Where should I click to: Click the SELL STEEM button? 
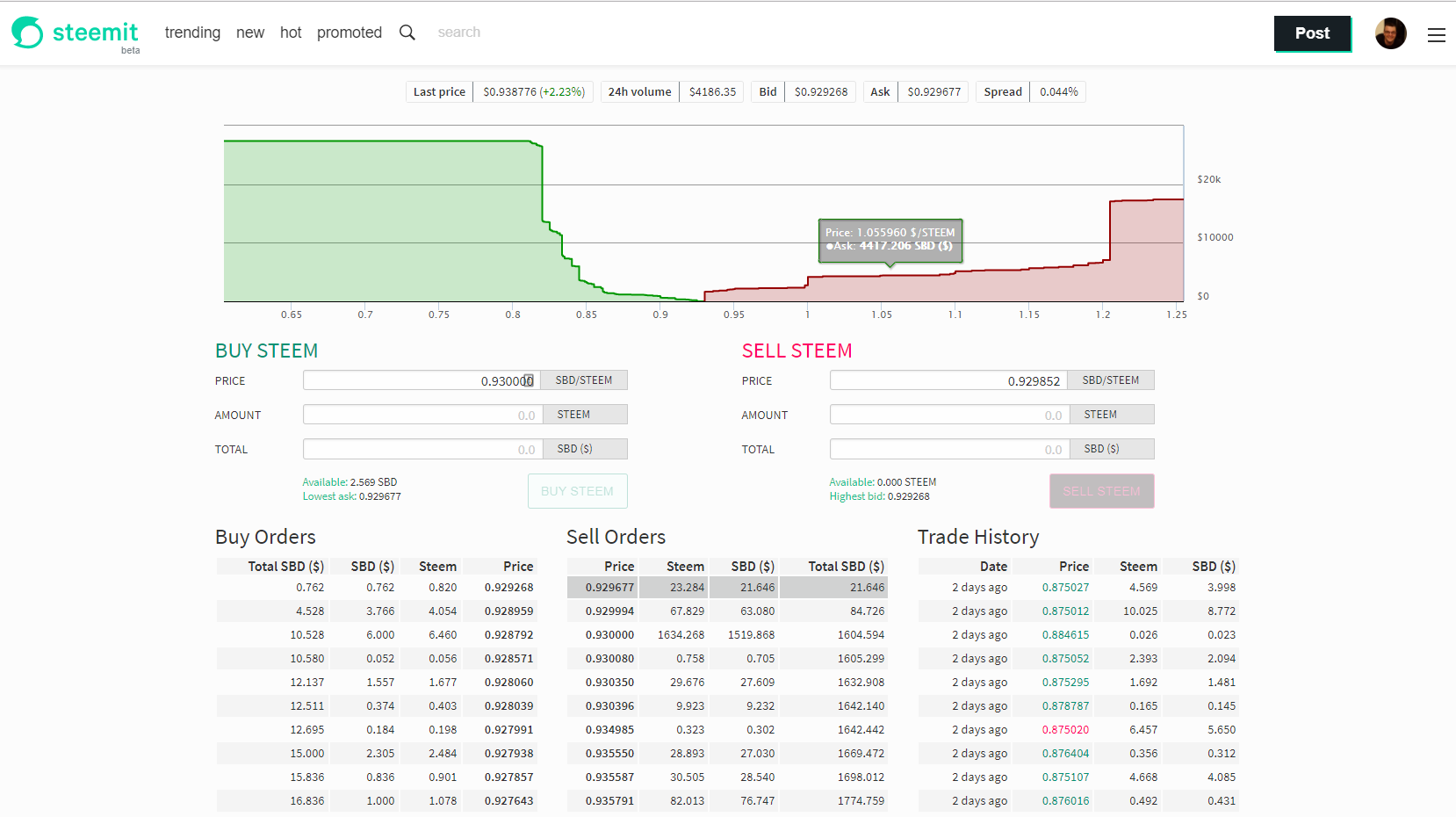point(1102,491)
